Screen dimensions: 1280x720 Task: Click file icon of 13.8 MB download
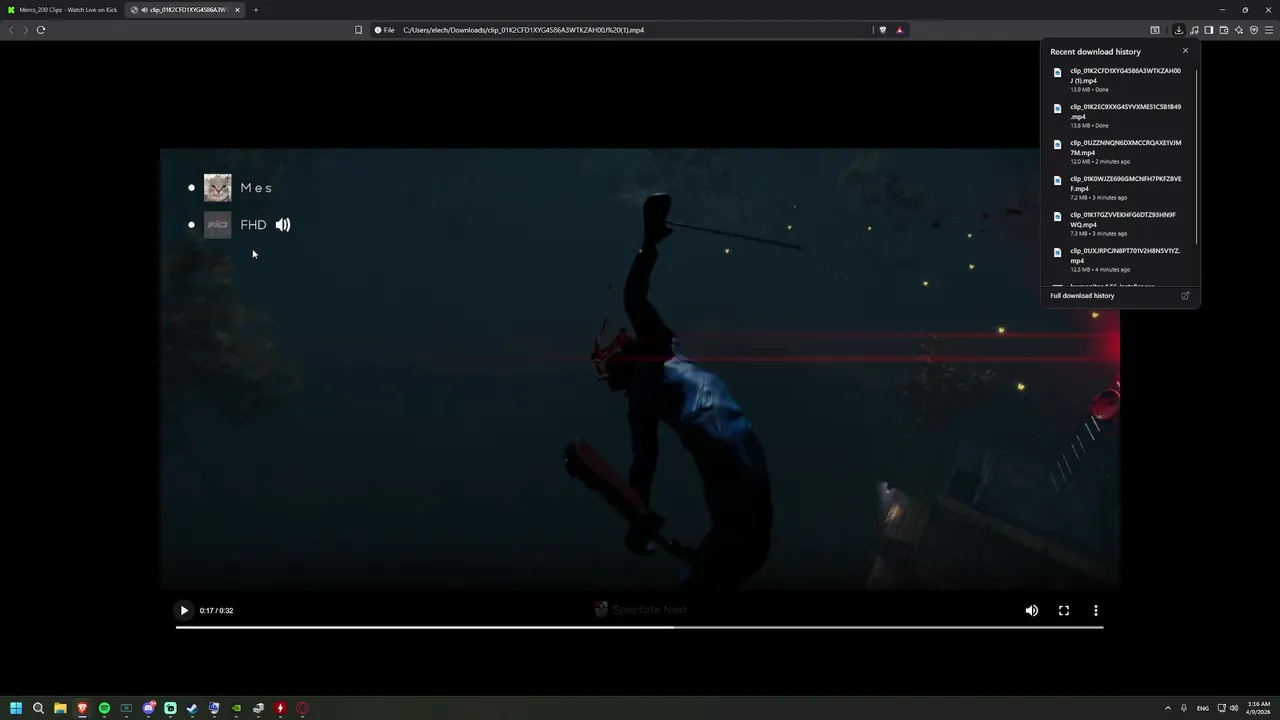1058,109
